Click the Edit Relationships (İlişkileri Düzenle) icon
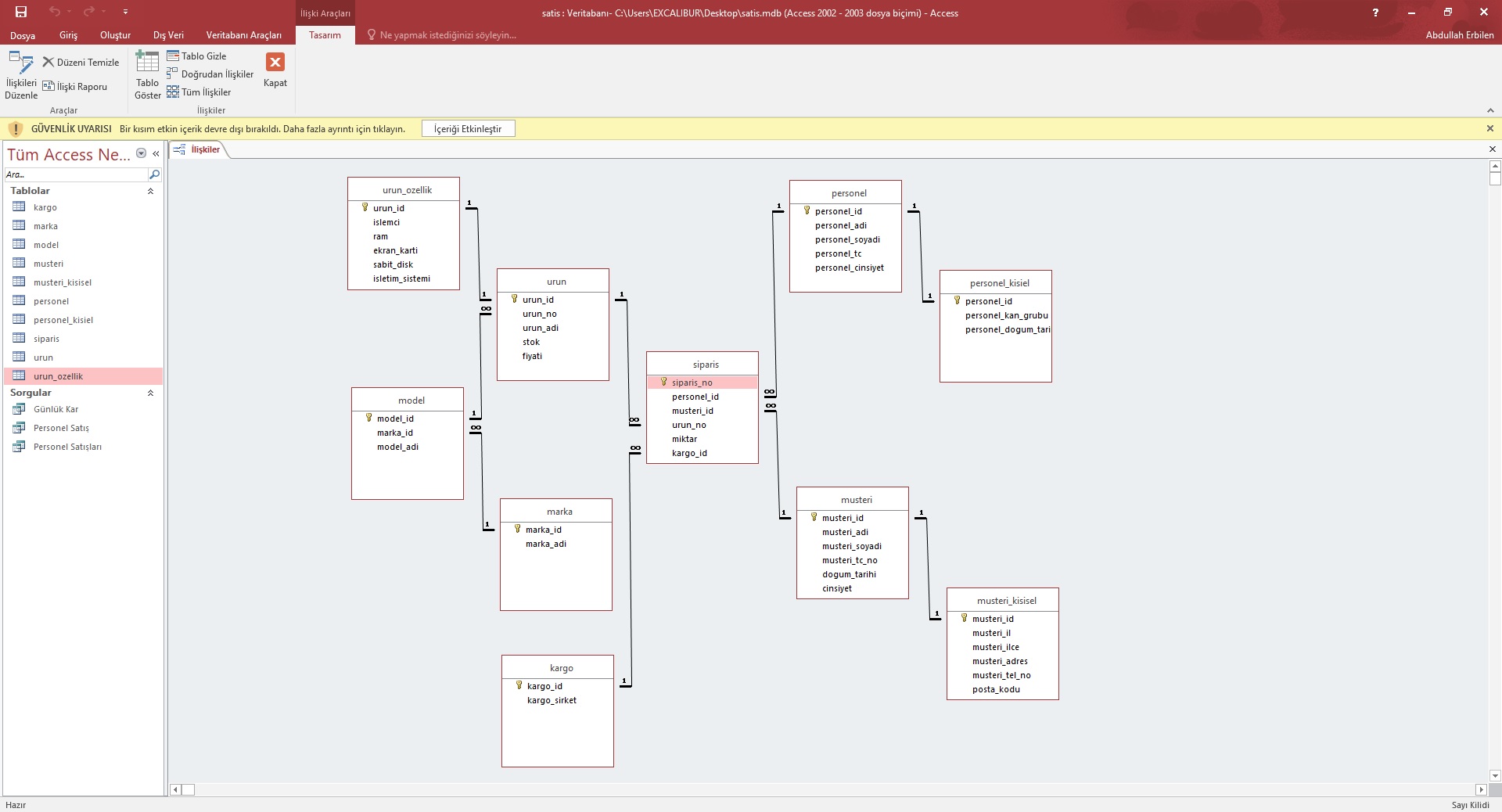This screenshot has height=812, width=1502. coord(20,64)
